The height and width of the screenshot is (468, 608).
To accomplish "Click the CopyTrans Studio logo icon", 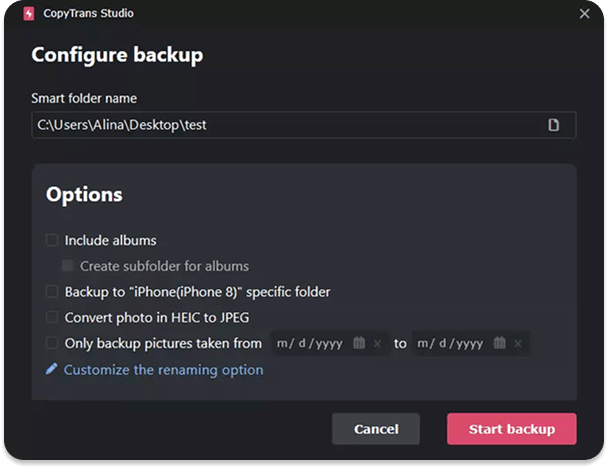I will pyautogui.click(x=29, y=14).
